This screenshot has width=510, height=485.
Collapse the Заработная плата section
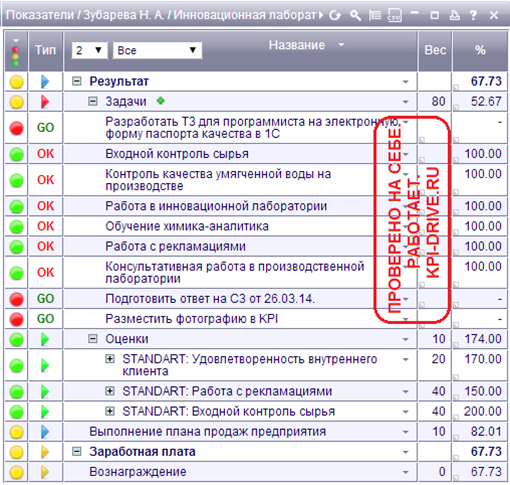(x=77, y=452)
